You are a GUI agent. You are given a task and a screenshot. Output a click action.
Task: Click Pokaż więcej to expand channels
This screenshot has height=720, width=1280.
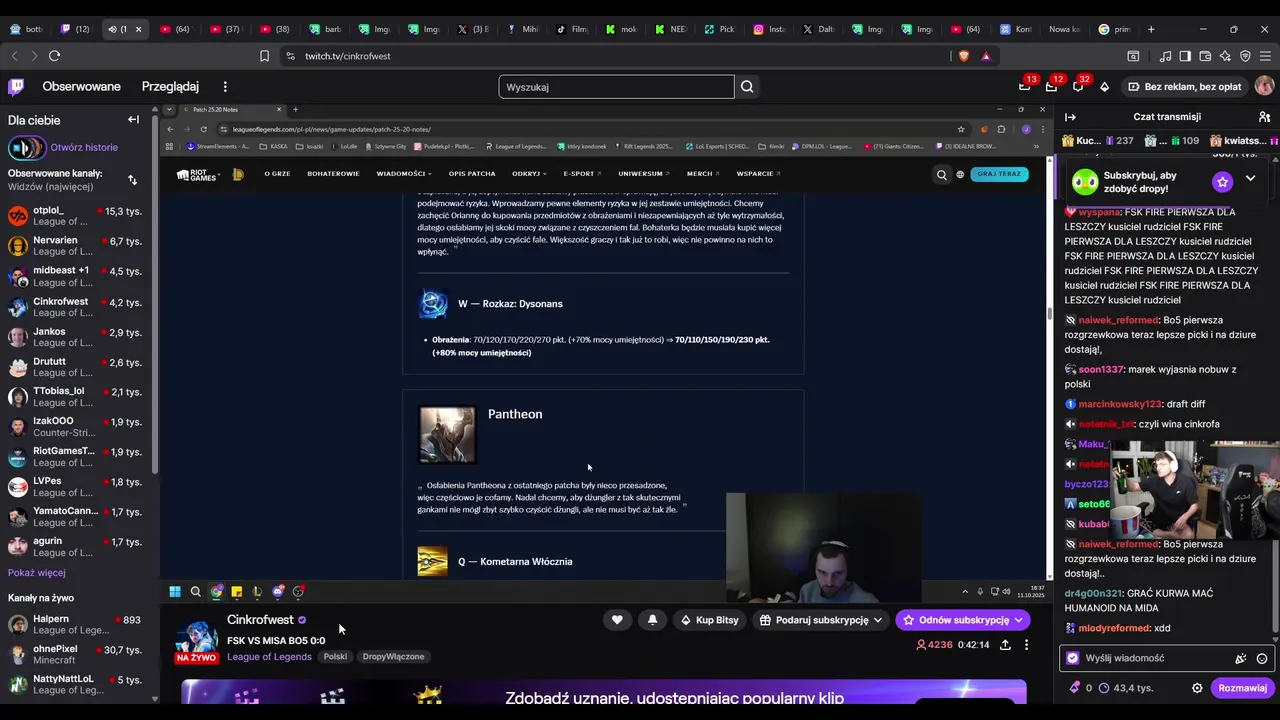click(x=37, y=573)
